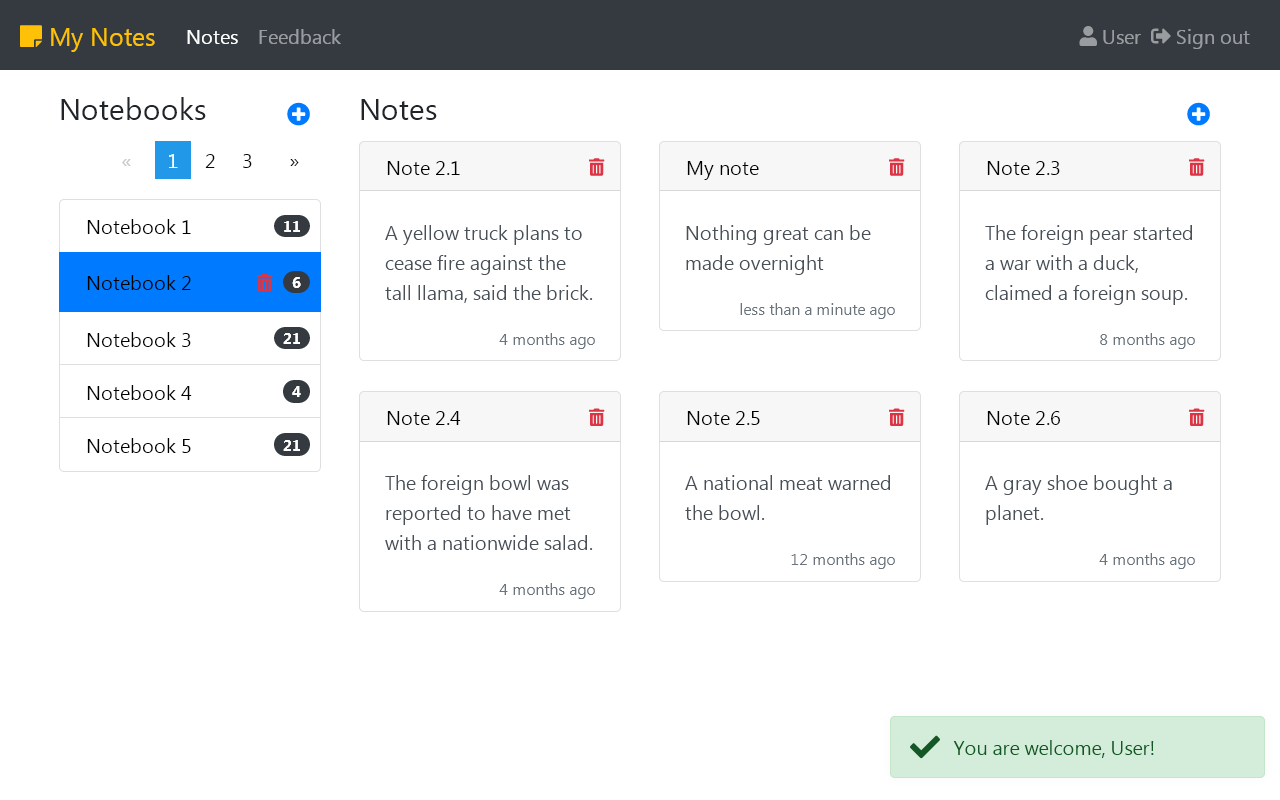This screenshot has width=1280, height=800.
Task: Open the Note 2.3 title
Action: (x=1023, y=168)
